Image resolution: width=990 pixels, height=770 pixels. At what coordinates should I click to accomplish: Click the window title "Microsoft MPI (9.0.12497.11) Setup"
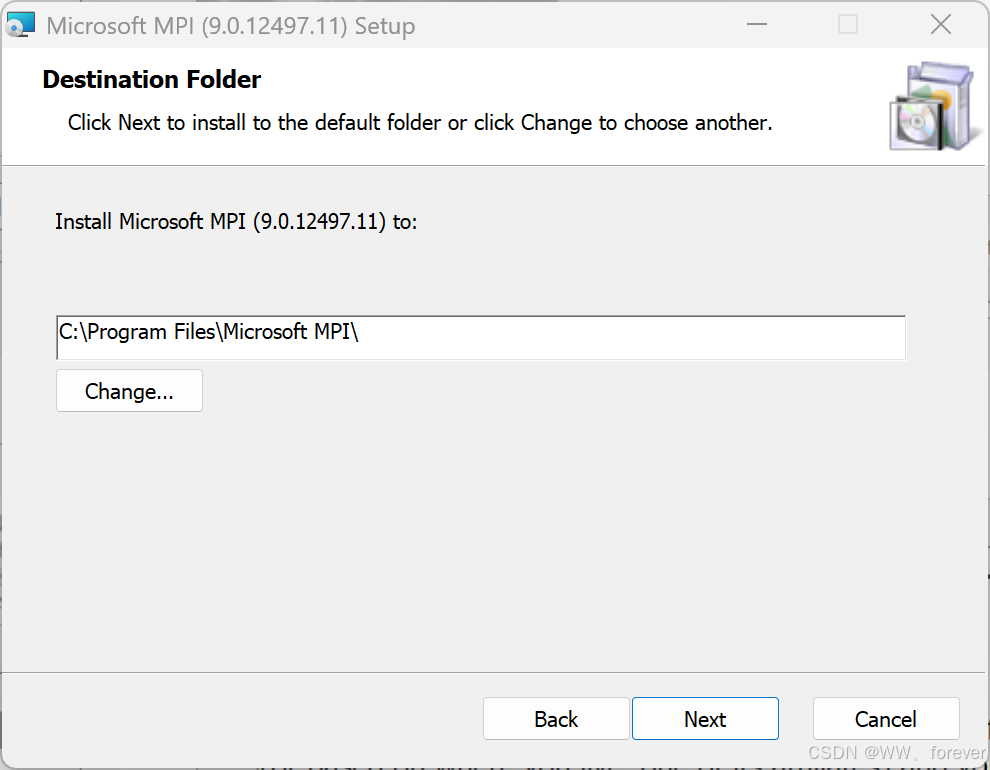[231, 26]
